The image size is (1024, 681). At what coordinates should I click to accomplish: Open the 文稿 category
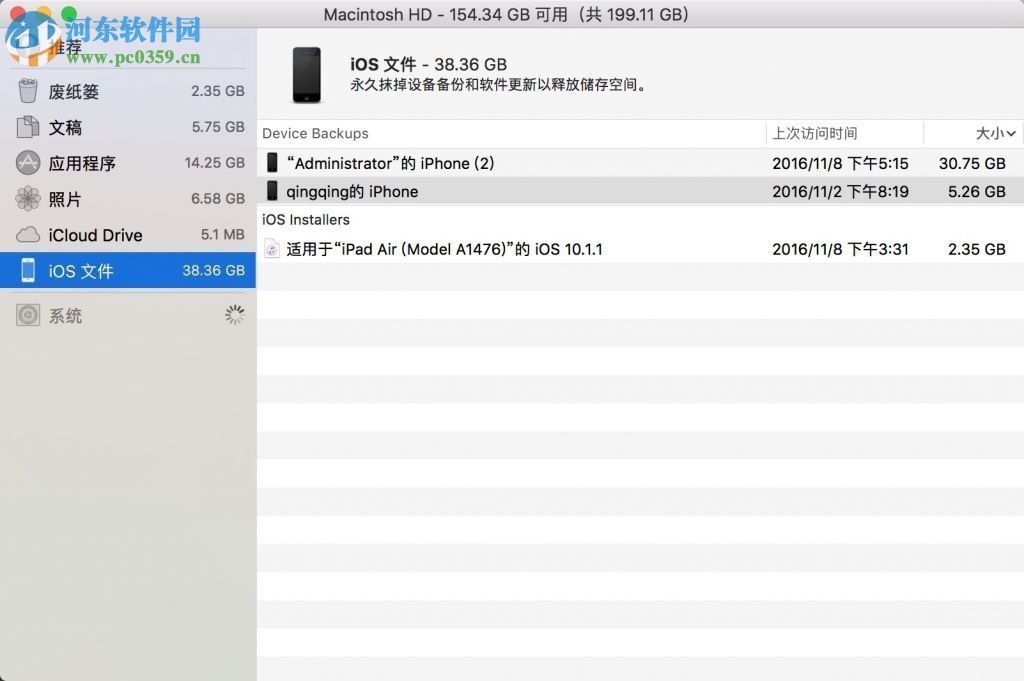click(x=128, y=127)
